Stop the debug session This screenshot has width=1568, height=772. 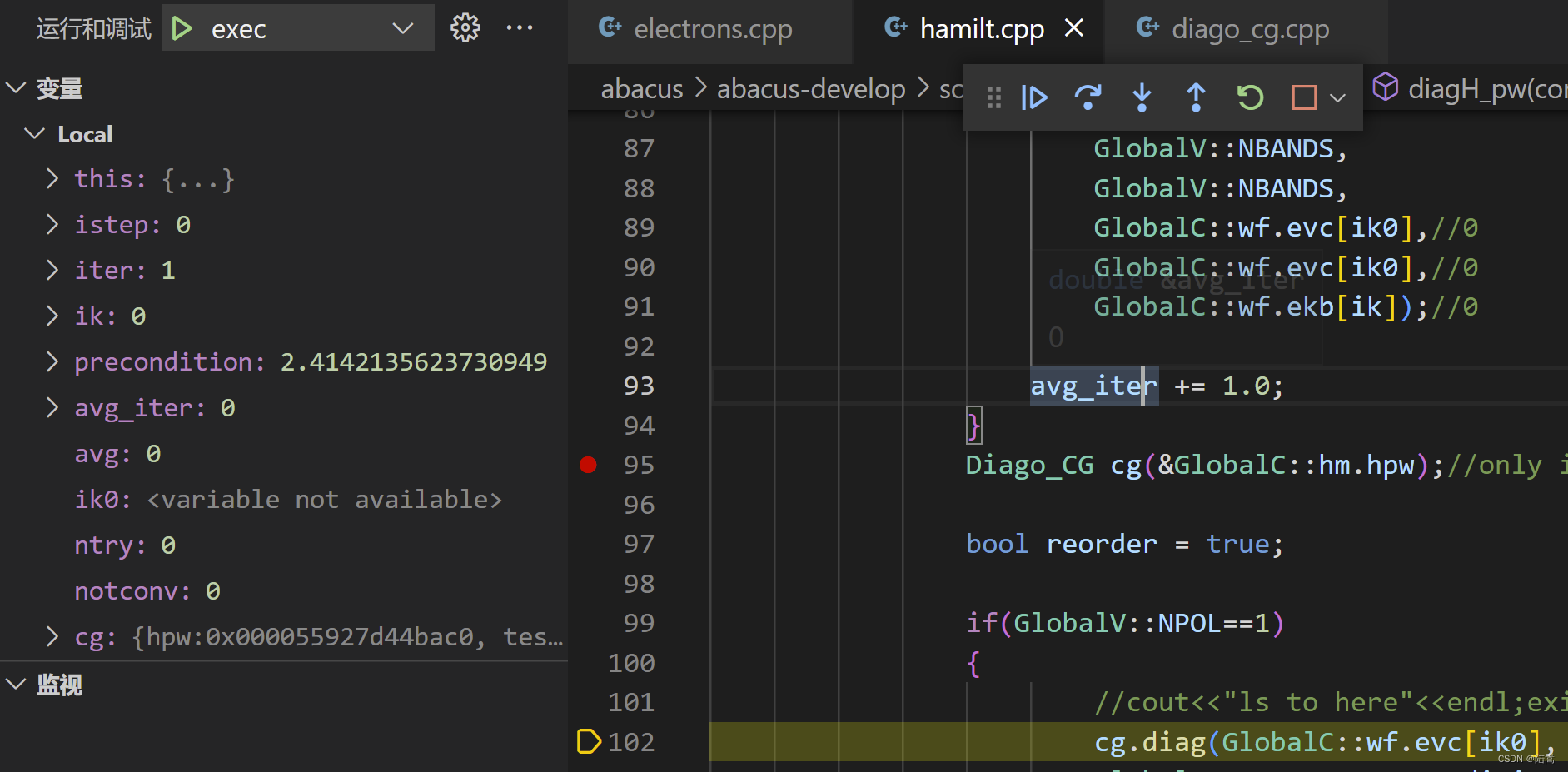click(1304, 97)
